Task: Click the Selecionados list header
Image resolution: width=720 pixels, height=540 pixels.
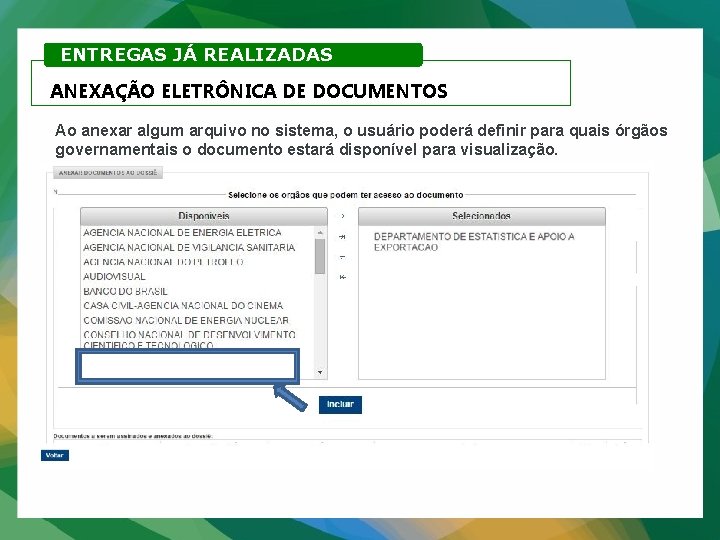Action: [x=482, y=216]
